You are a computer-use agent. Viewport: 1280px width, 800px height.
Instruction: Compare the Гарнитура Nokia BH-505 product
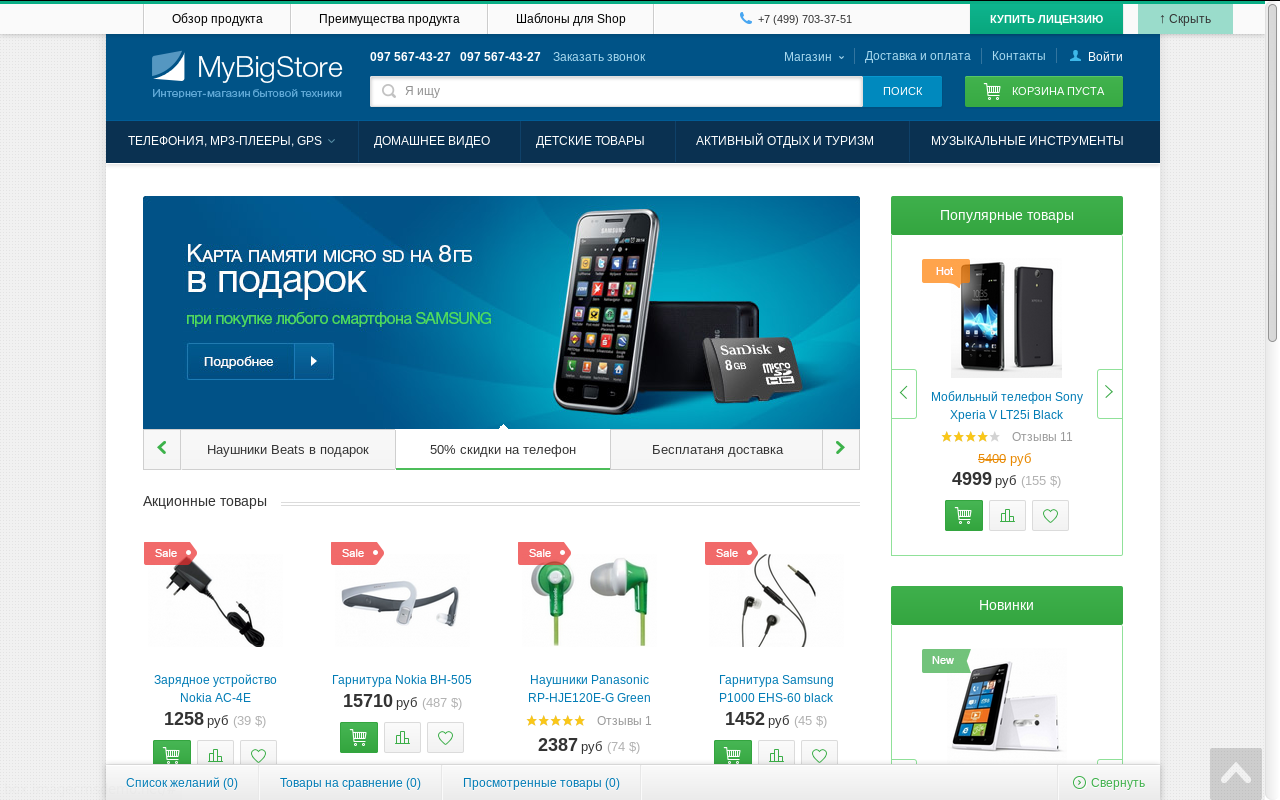click(x=402, y=737)
